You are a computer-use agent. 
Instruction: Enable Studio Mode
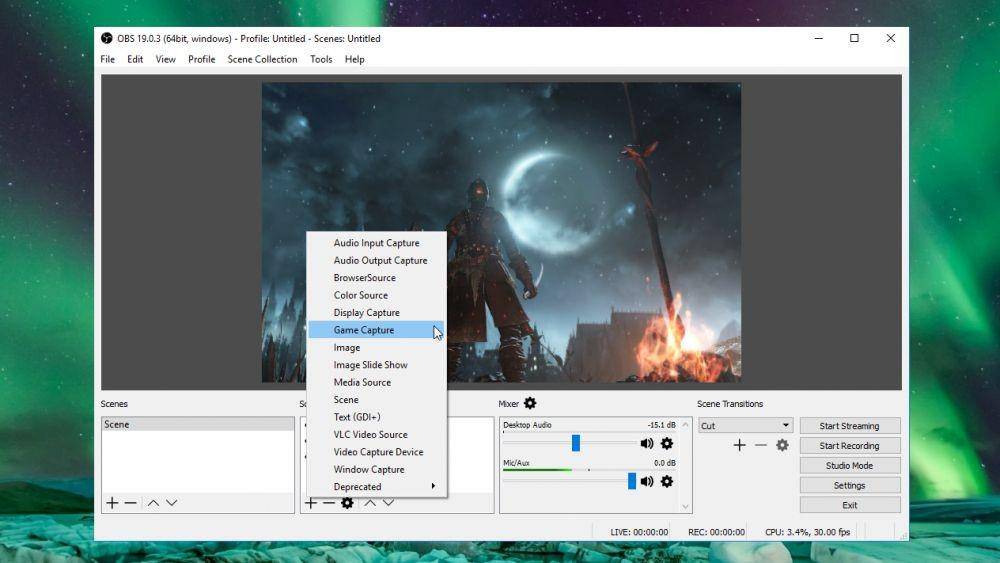pos(849,465)
